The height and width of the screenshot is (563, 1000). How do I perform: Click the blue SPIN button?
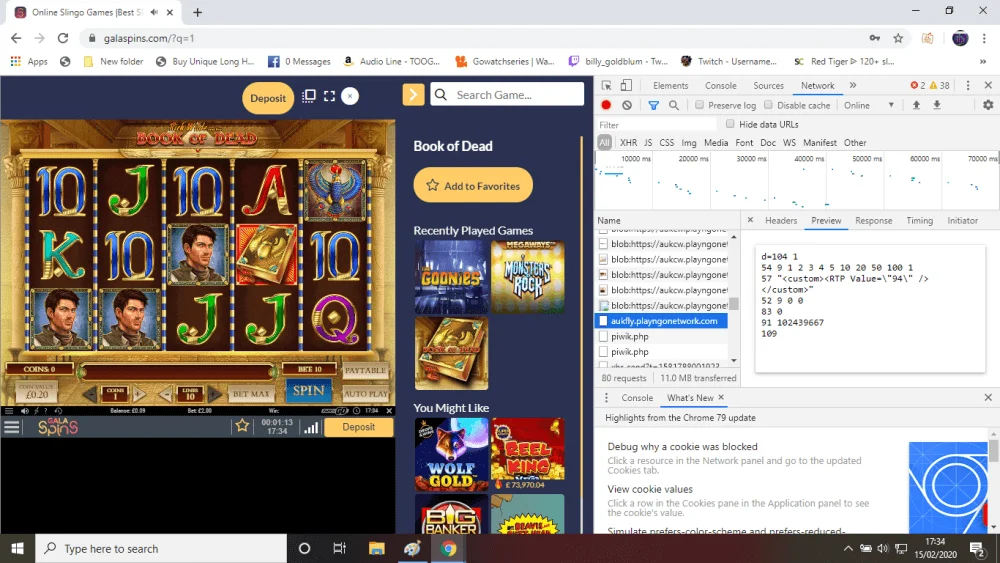pos(309,390)
